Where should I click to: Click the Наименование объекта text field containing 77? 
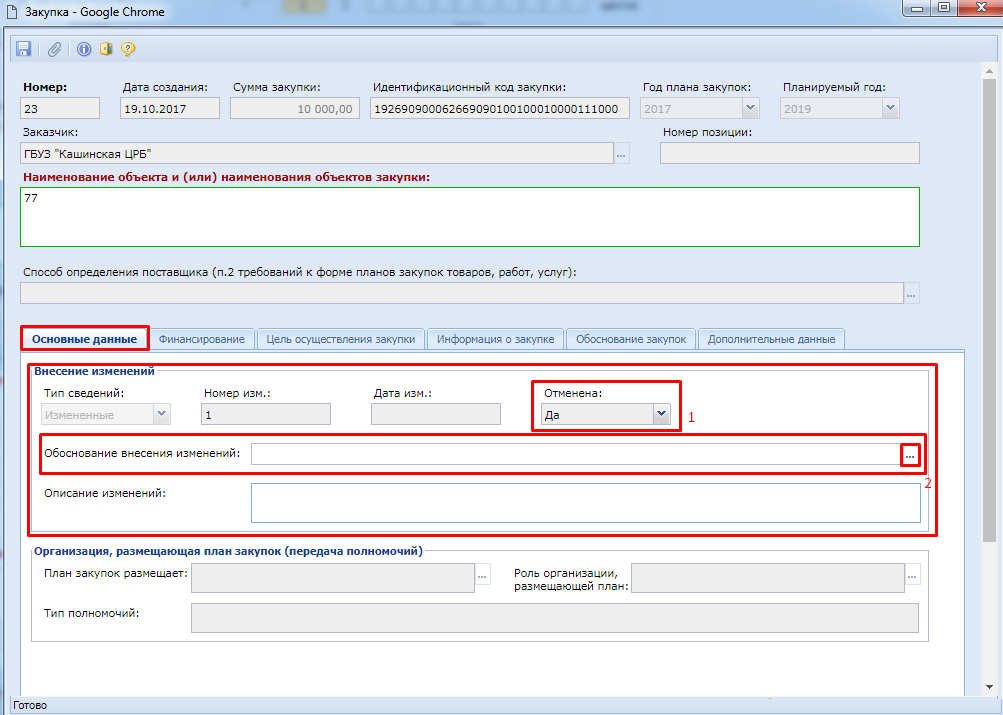coord(469,216)
